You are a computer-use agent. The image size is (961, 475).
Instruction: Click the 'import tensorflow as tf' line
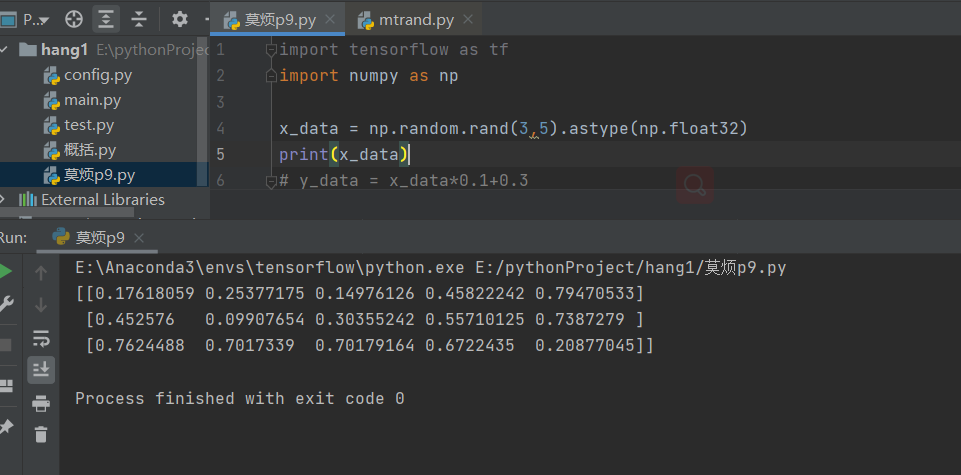pos(394,50)
